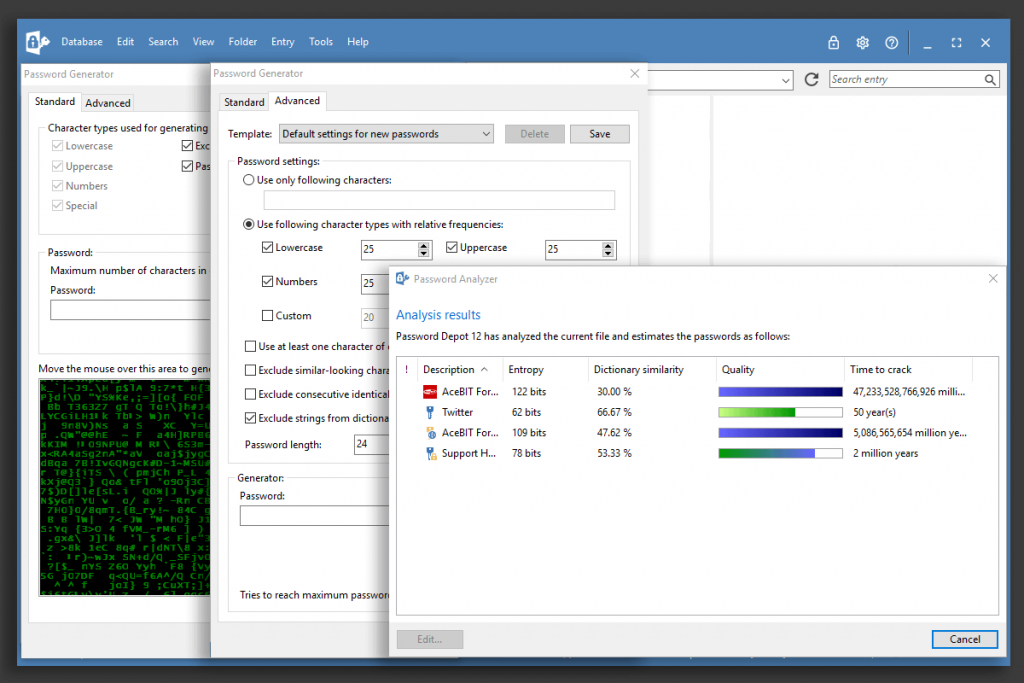Sort by Time to crack column
Image resolution: width=1024 pixels, height=683 pixels.
[x=908, y=370]
